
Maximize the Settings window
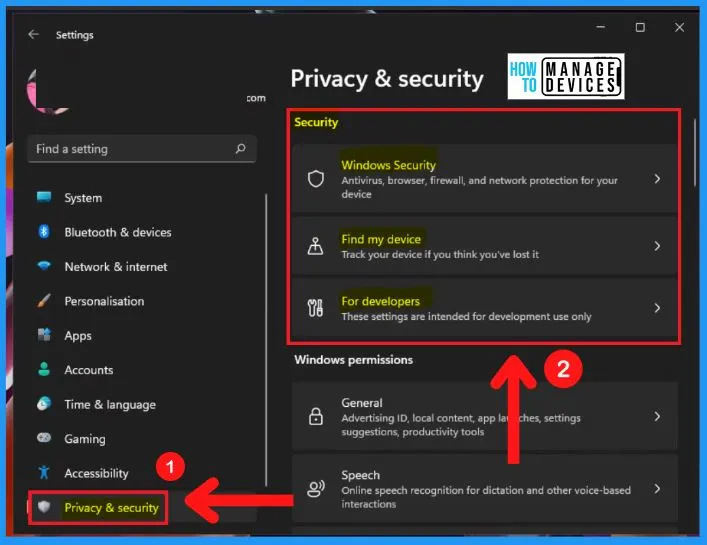pyautogui.click(x=640, y=27)
